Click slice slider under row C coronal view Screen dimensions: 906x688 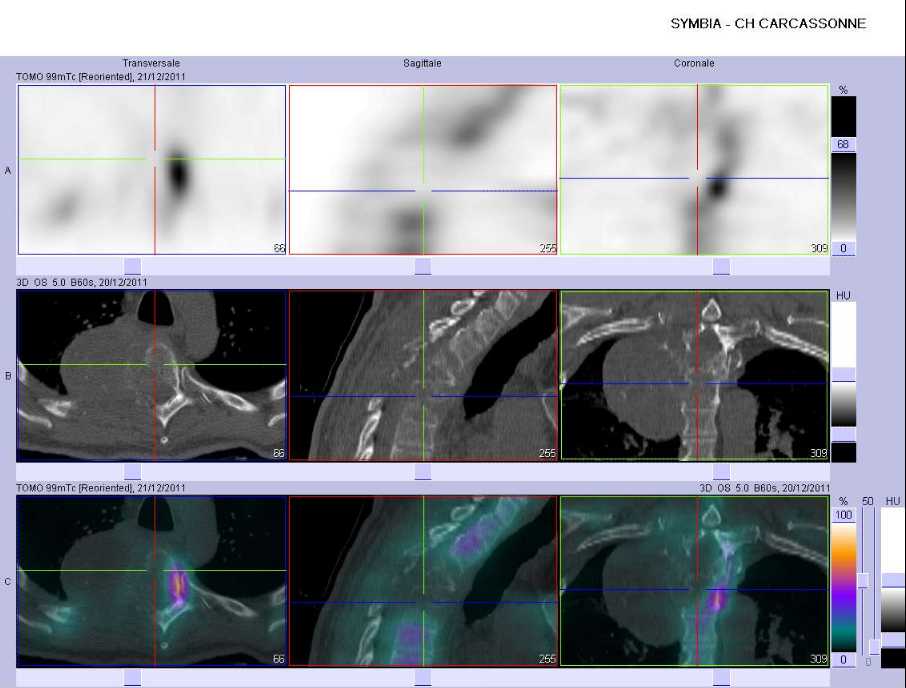[x=721, y=677]
